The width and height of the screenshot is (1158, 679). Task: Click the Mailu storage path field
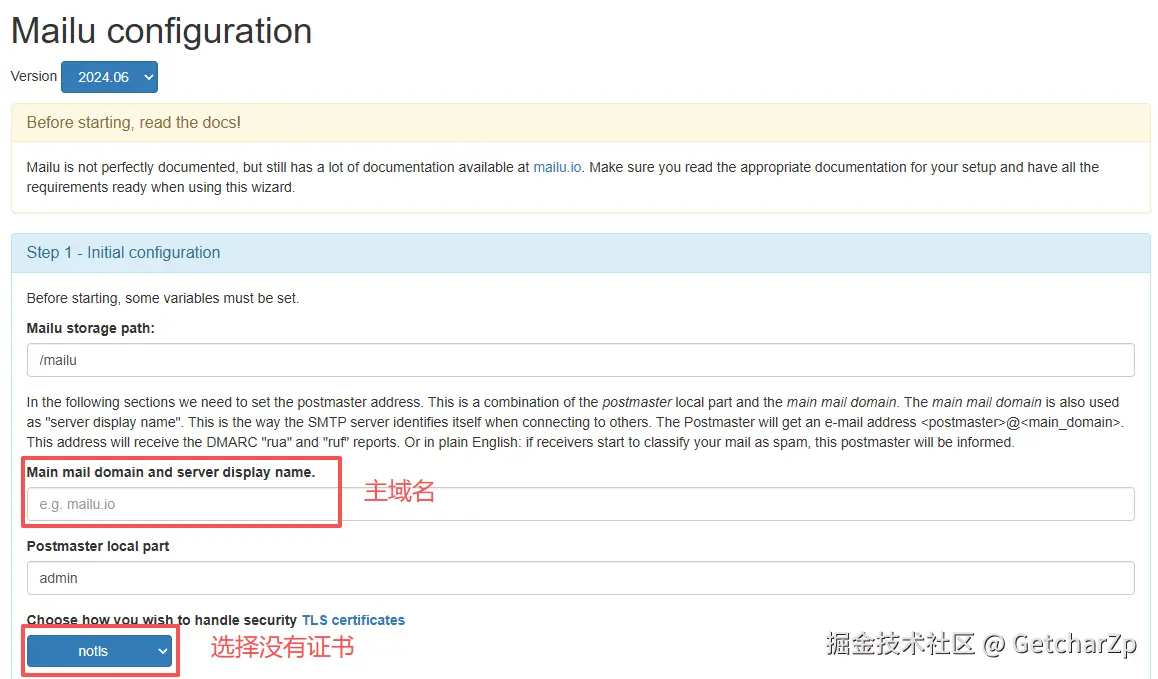(580, 360)
